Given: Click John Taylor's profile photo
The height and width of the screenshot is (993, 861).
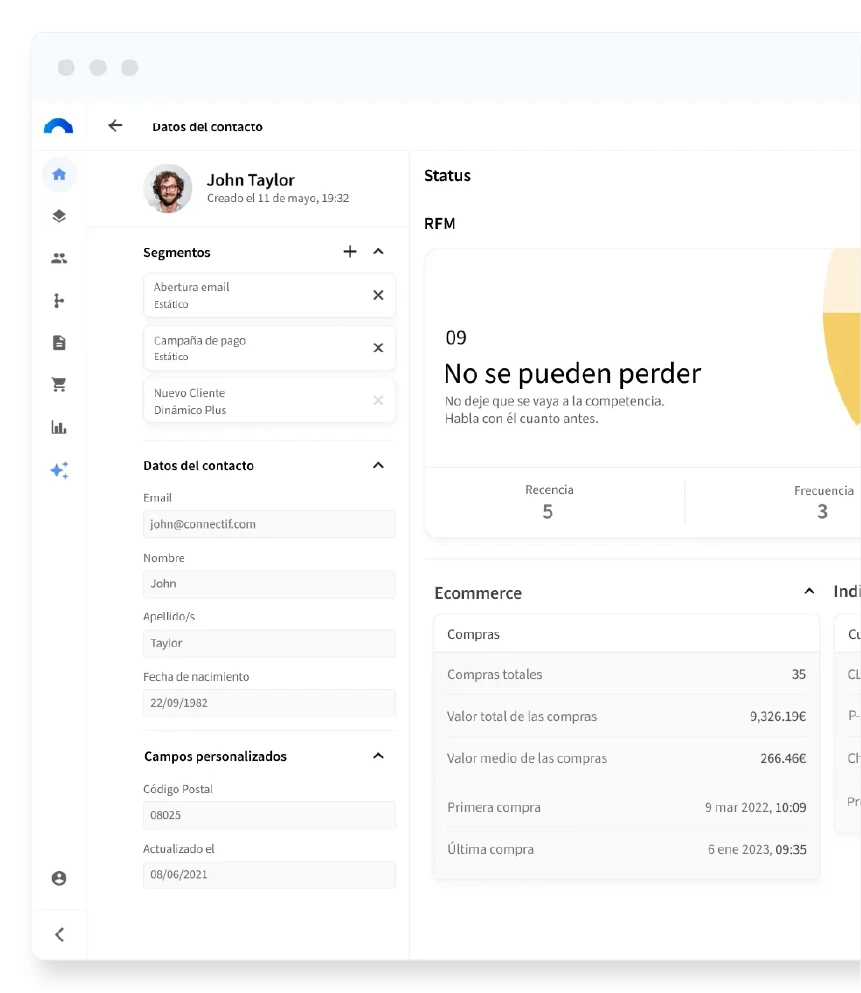Looking at the screenshot, I should click(168, 188).
